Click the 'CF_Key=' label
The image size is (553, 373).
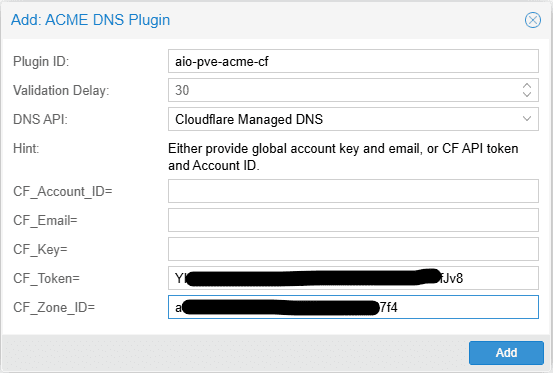[40, 250]
